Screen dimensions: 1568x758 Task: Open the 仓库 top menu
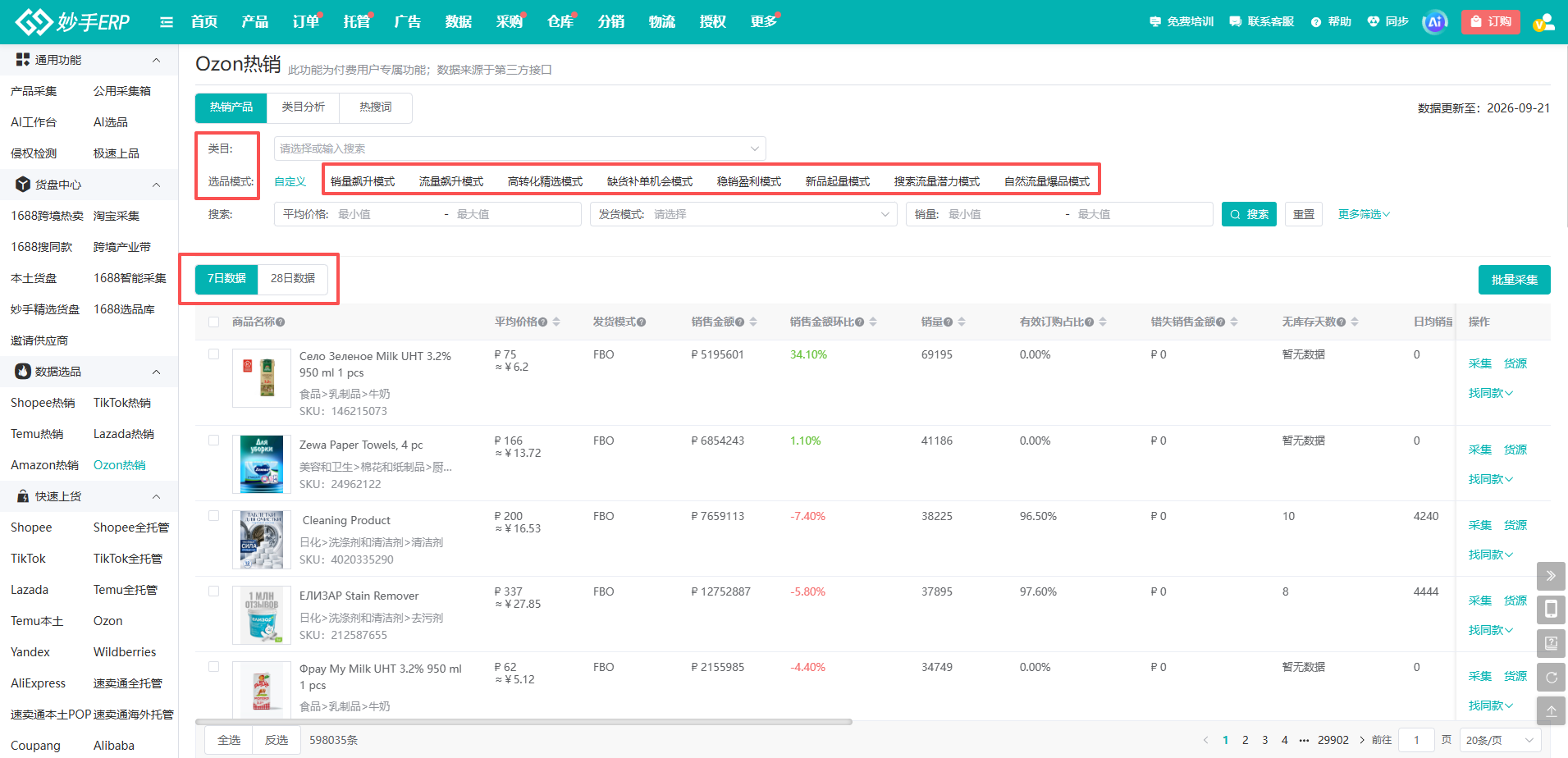tap(560, 22)
